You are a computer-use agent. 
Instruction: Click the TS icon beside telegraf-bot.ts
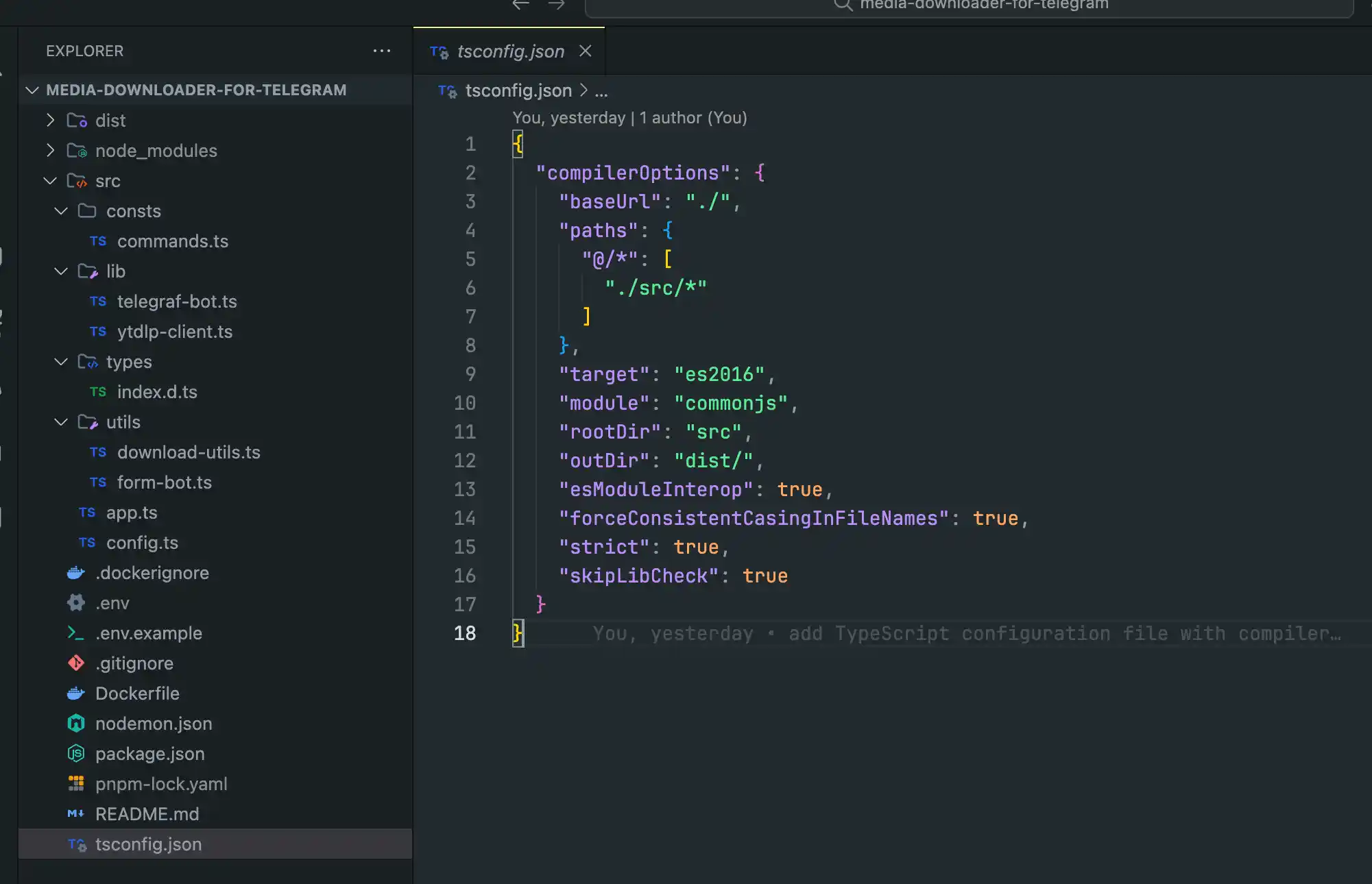point(98,302)
